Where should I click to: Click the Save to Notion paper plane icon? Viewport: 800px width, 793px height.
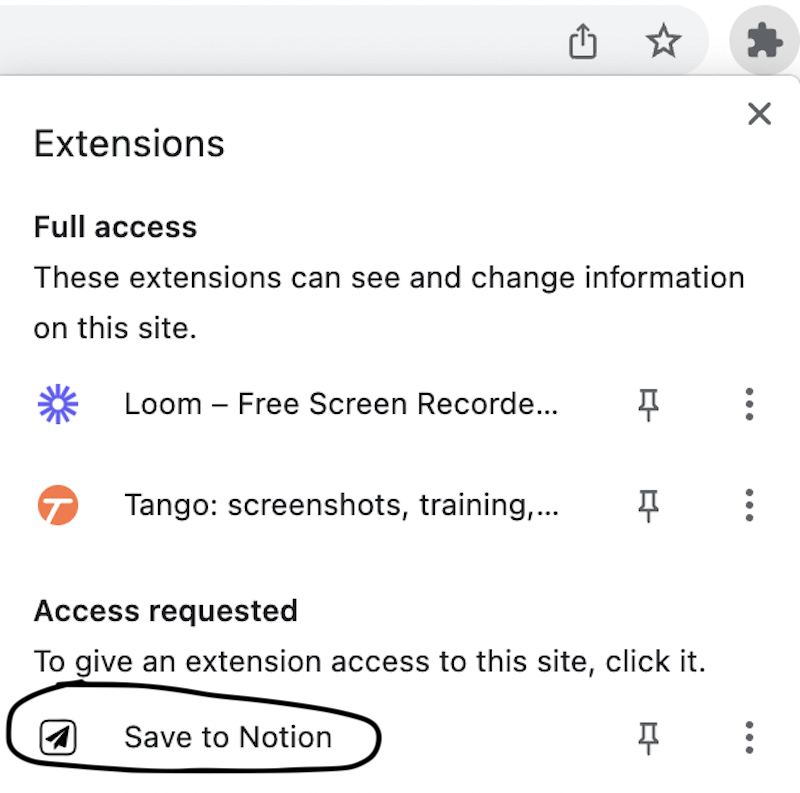click(x=58, y=737)
